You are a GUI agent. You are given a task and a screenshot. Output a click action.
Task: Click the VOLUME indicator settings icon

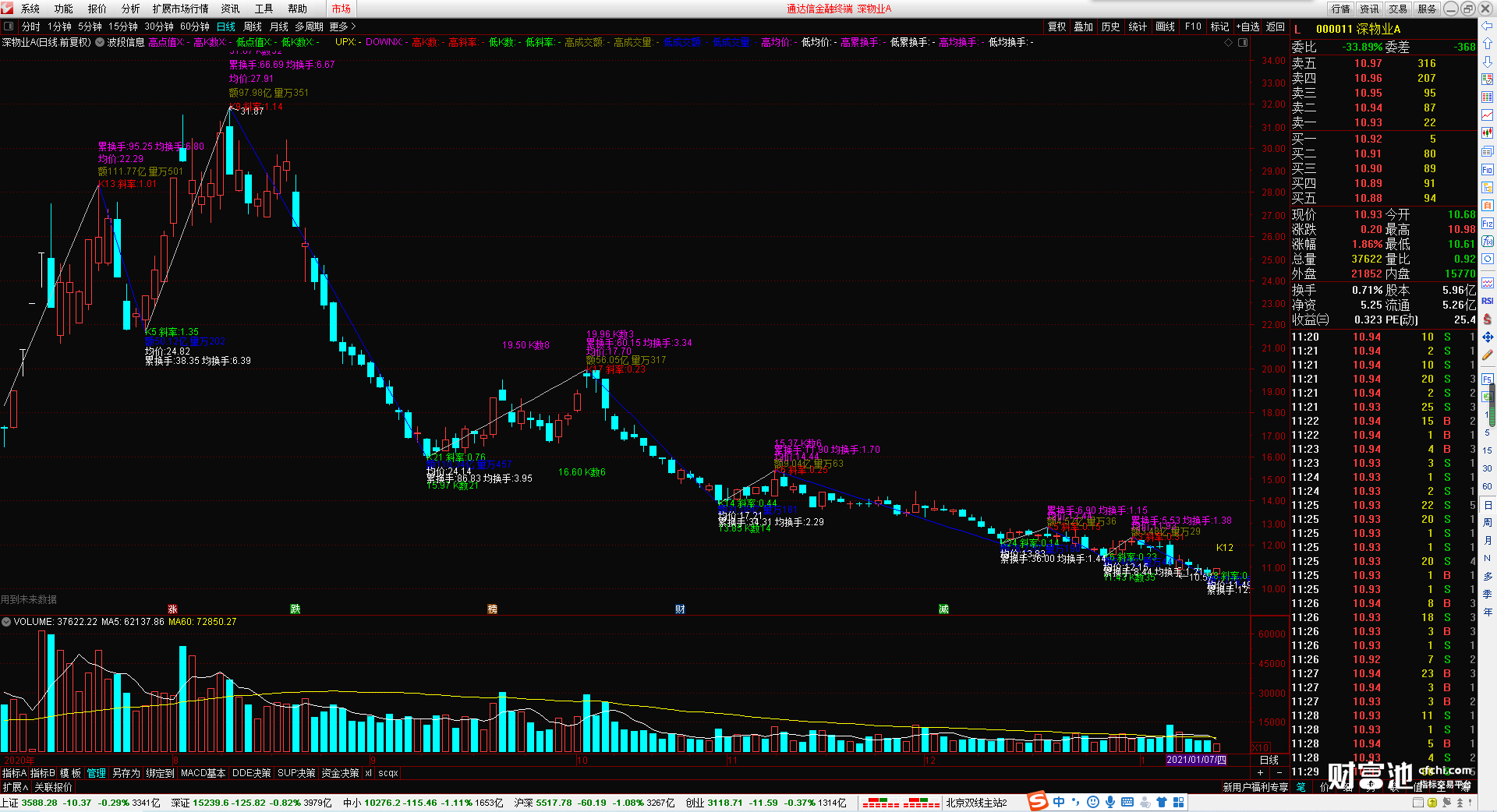click(6, 622)
